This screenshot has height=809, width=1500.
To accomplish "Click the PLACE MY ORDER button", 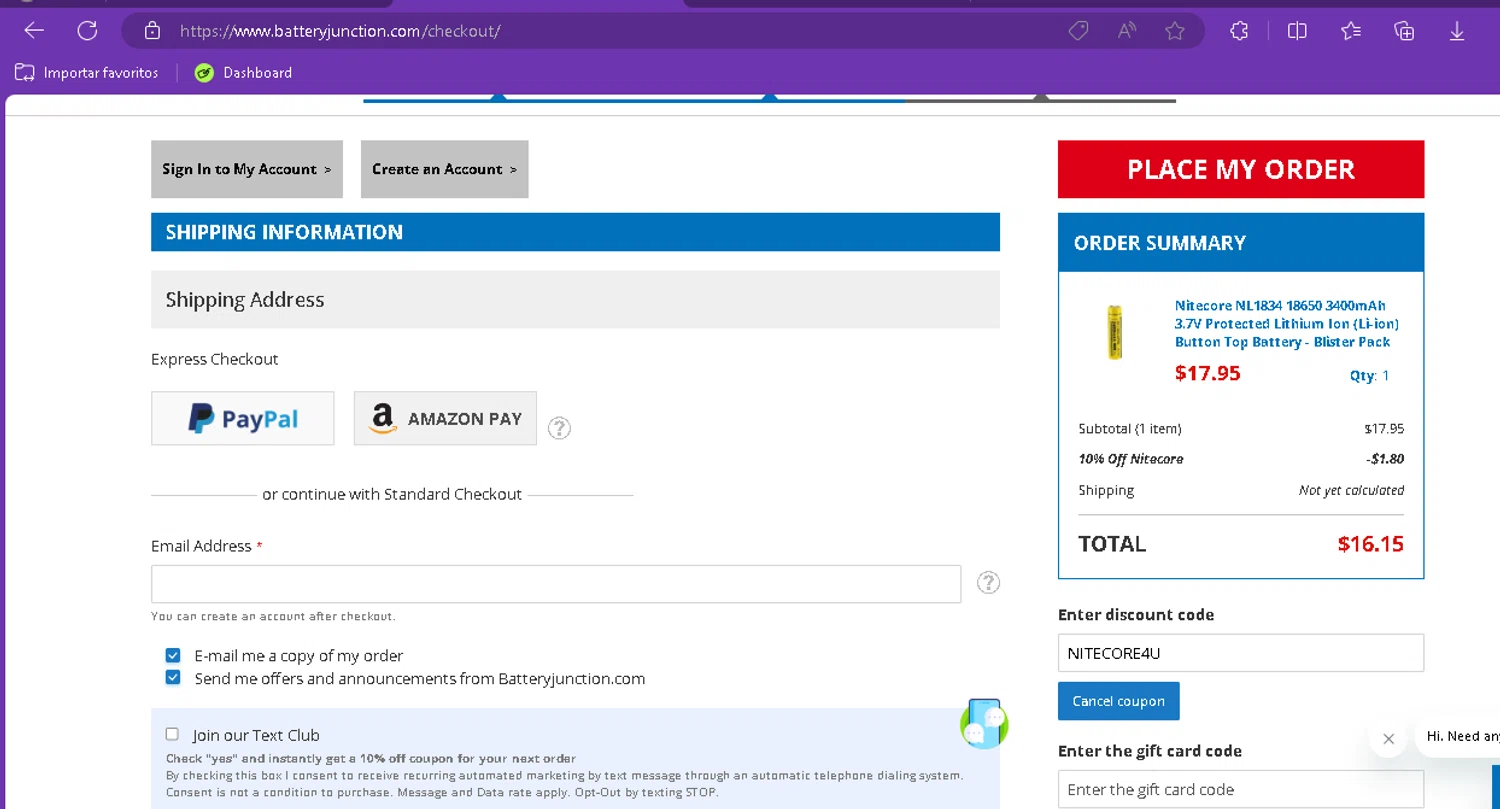I will coord(1241,169).
